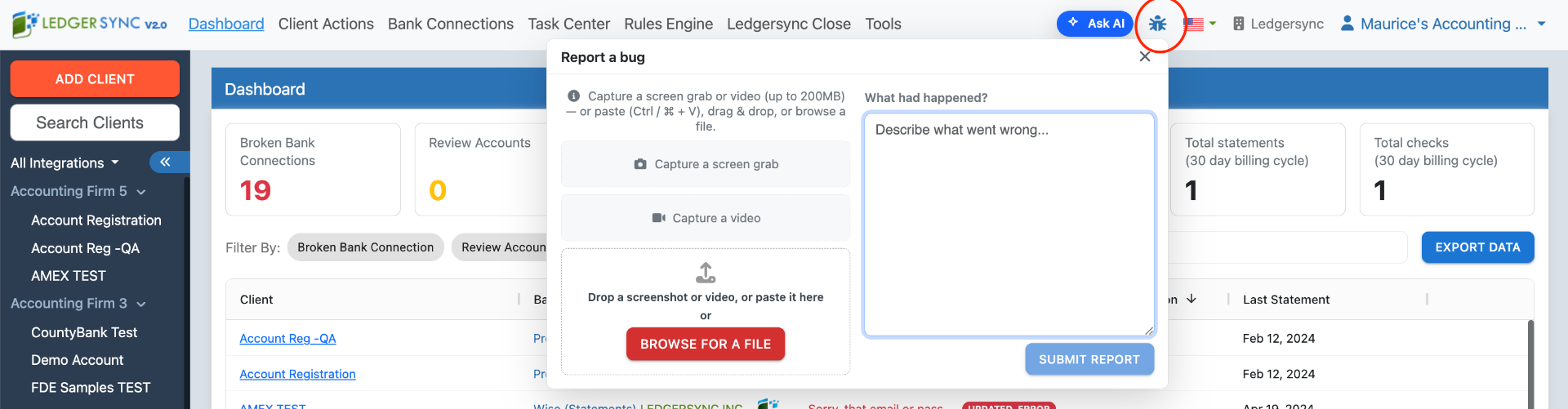Collapse the Accounting Firm 5 group
This screenshot has width=1568, height=409.
[x=78, y=191]
